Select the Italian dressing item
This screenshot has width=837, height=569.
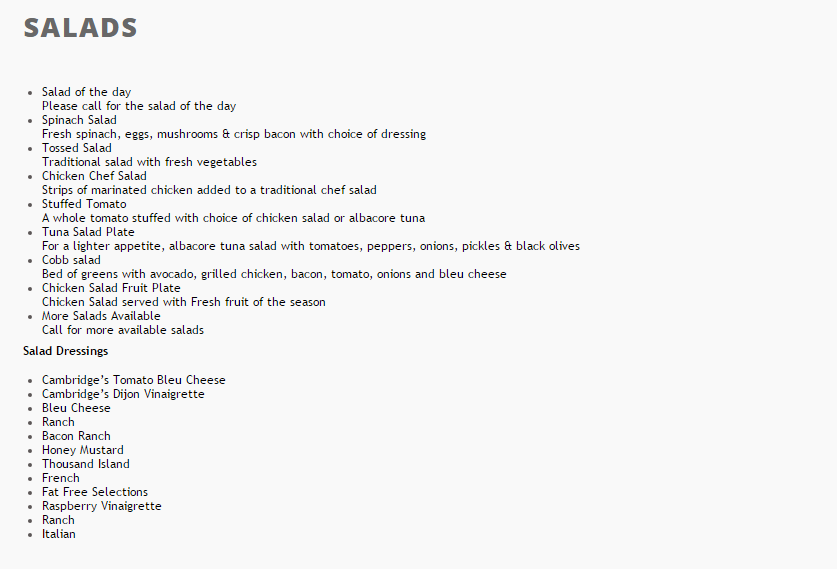click(x=59, y=534)
